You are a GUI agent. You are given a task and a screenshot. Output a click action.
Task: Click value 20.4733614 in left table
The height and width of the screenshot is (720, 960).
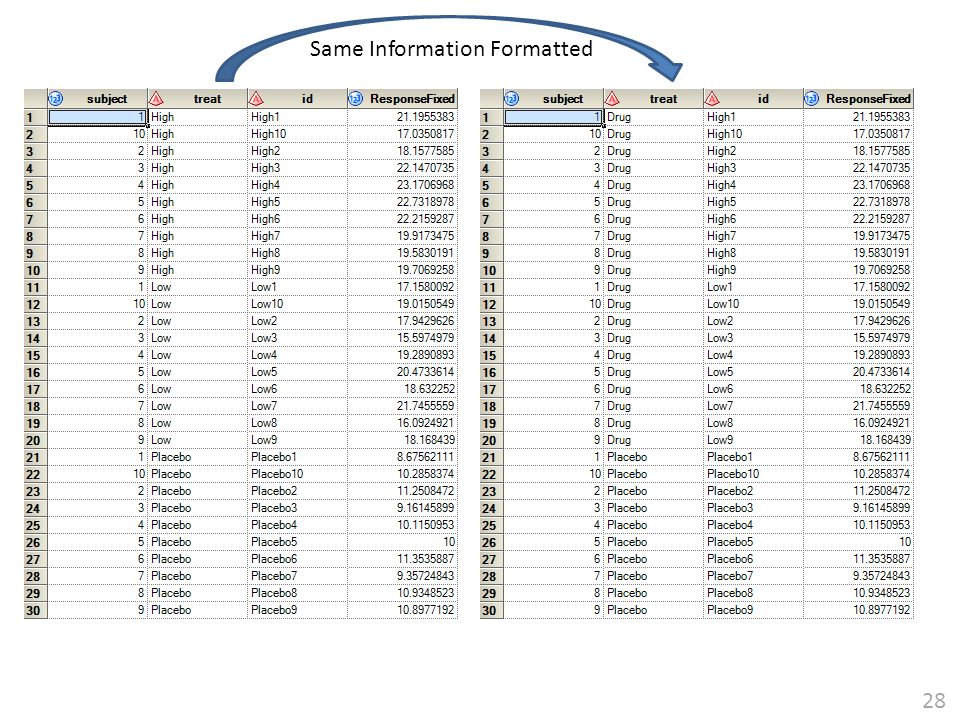click(402, 372)
